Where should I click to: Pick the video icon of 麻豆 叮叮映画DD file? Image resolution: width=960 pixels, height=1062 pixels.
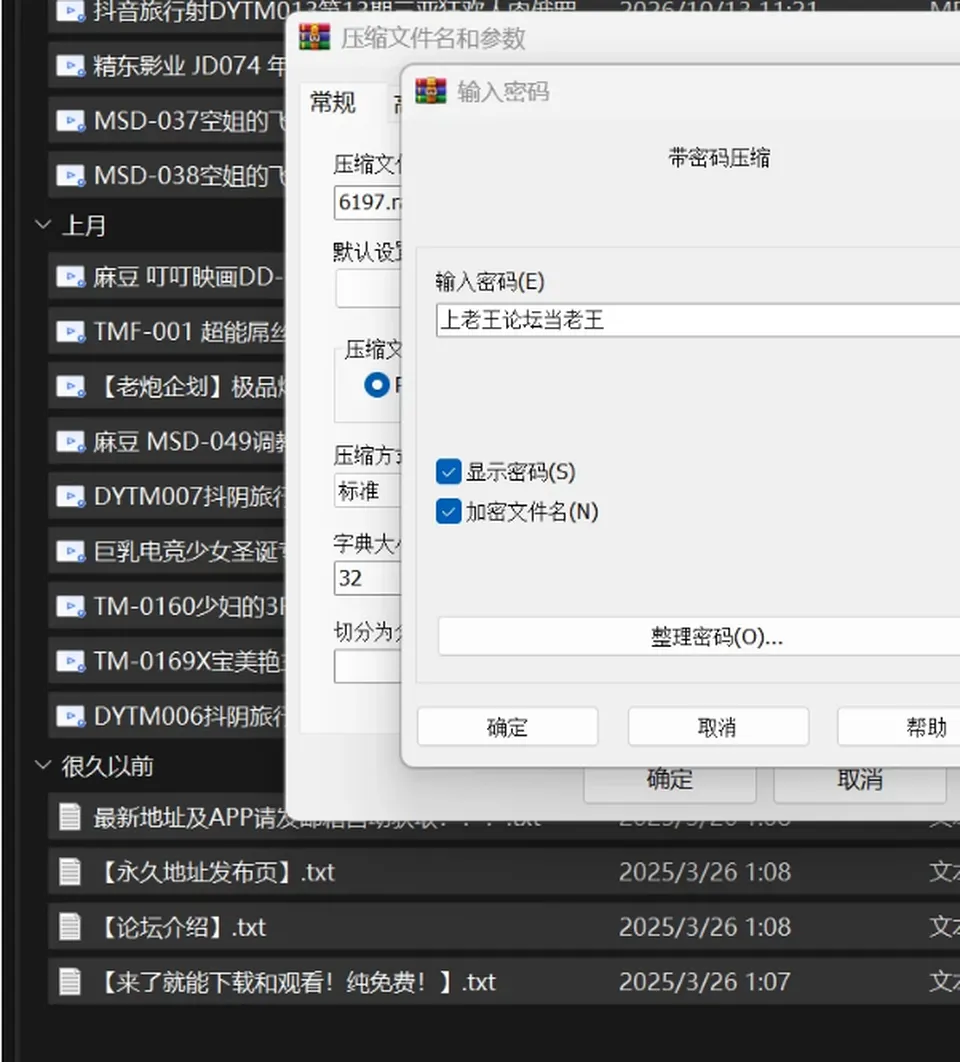70,277
